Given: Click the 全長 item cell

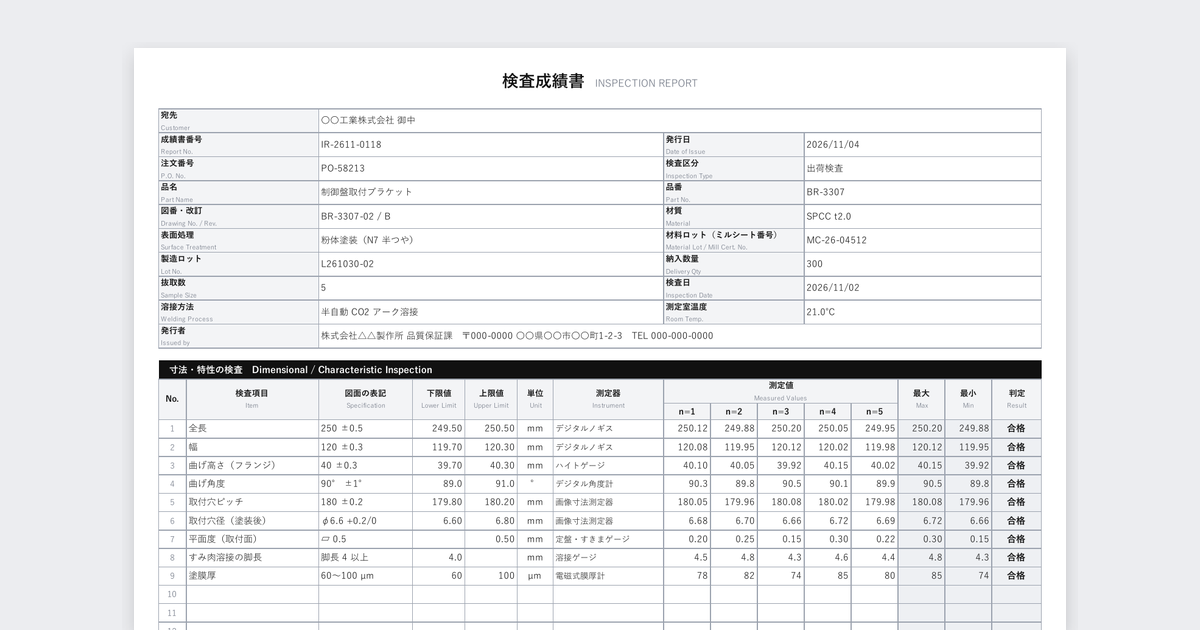Looking at the screenshot, I should 252,428.
